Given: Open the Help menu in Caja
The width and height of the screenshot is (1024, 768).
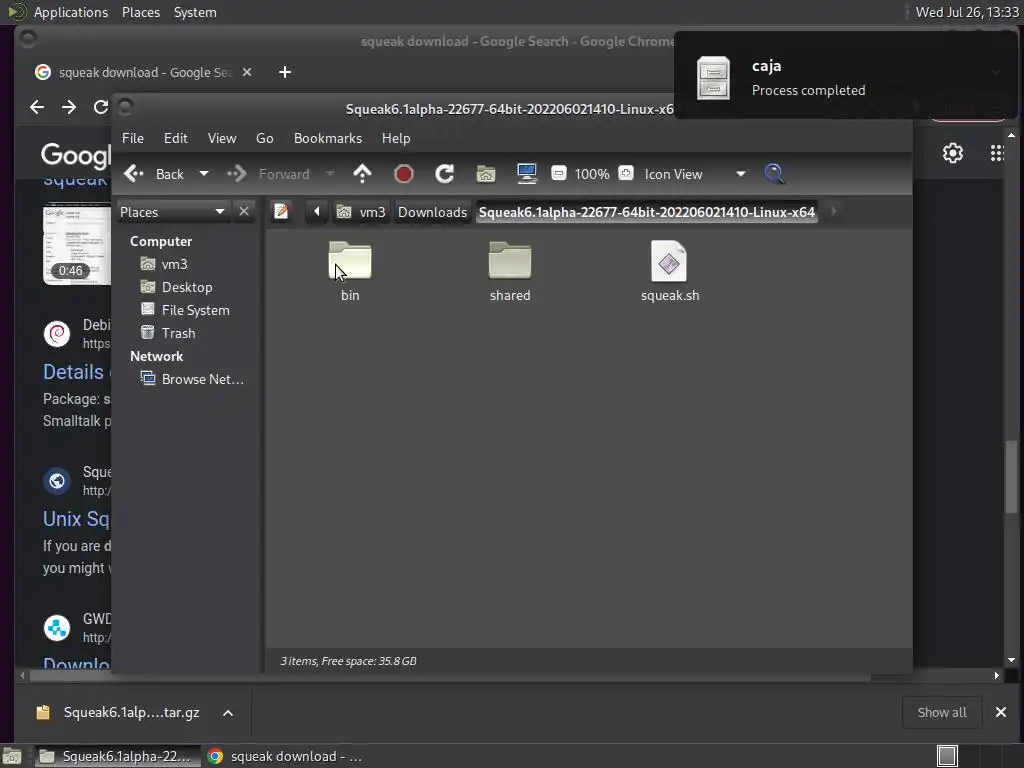Looking at the screenshot, I should [x=396, y=138].
